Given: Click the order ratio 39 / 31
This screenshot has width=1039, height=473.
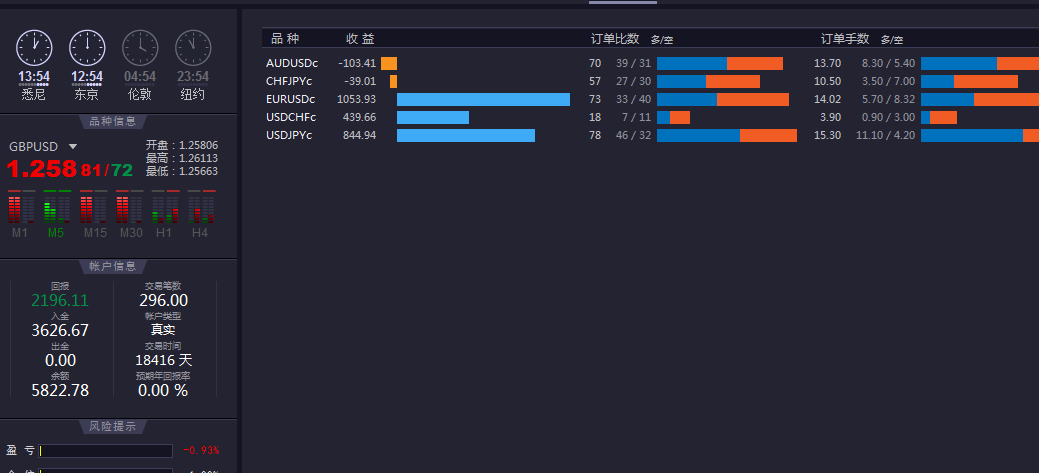Looking at the screenshot, I should (633, 64).
